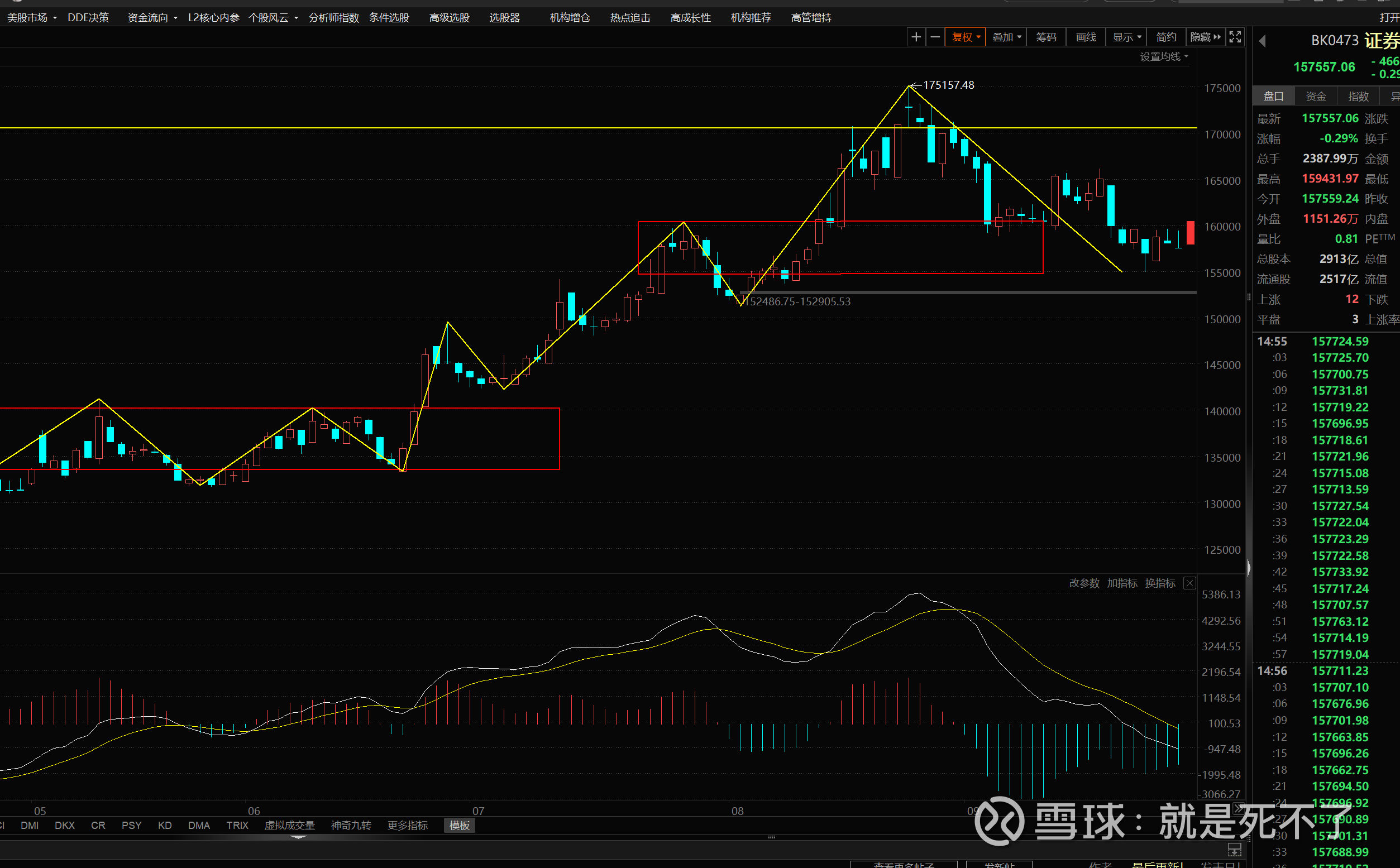This screenshot has height=868, width=1400.
Task: Click double-arrow icon at timeline end
Action: pos(1239,808)
